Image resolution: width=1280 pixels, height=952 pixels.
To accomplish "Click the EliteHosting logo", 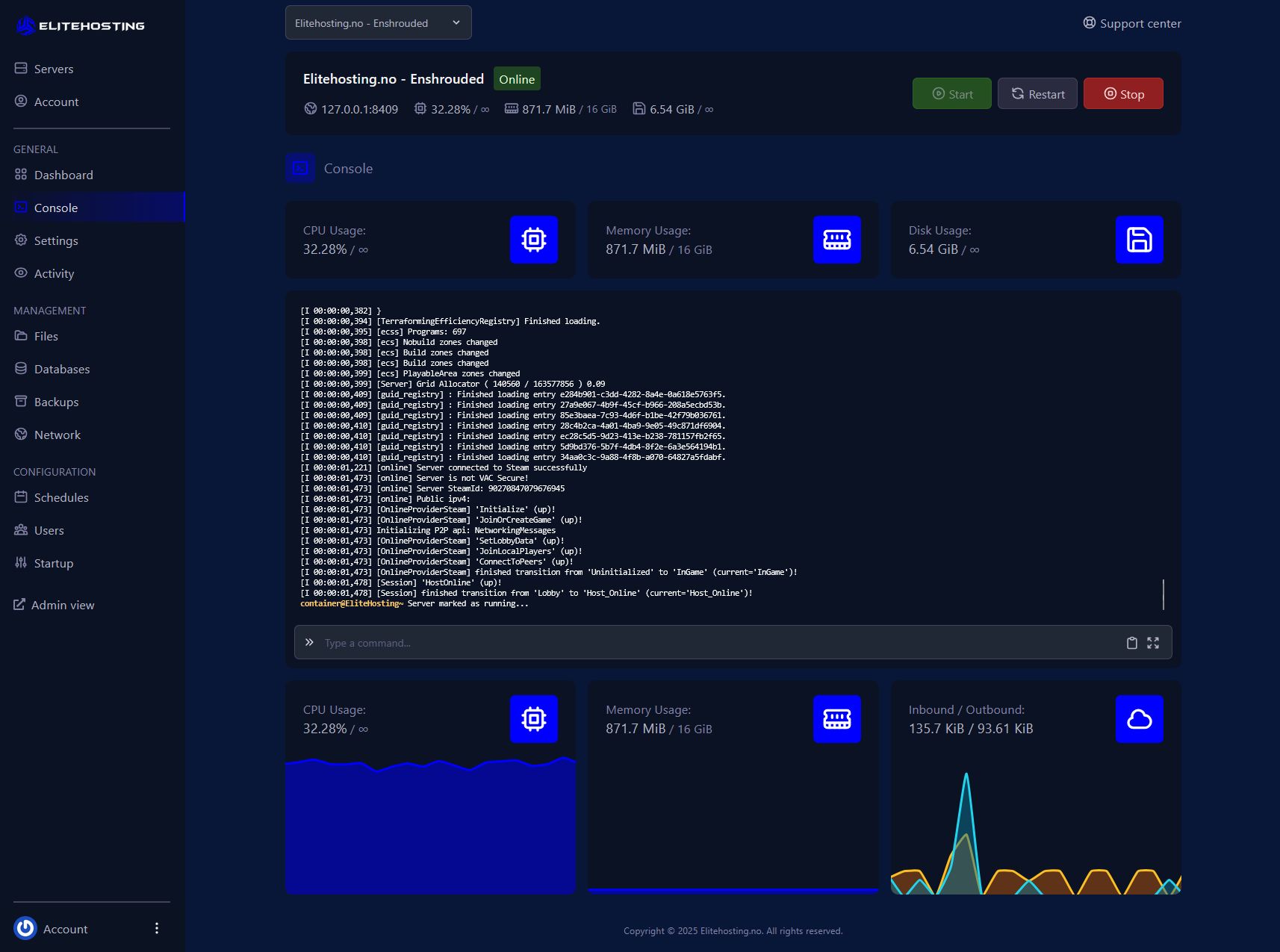I will [x=81, y=26].
